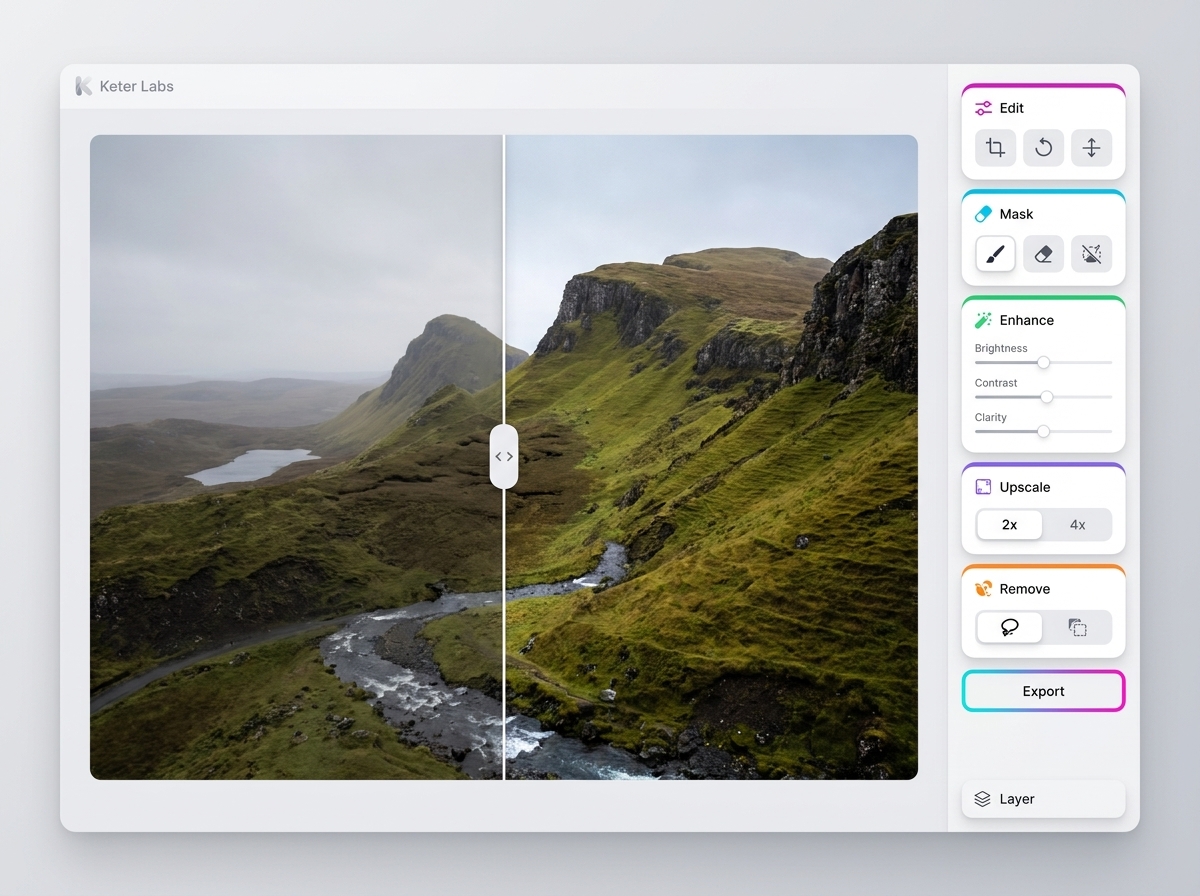Click the Upscale panel header icon
This screenshot has height=896, width=1200.
983,487
